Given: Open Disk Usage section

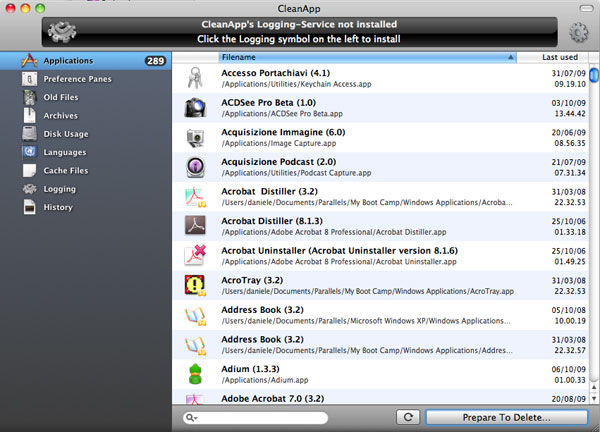Looking at the screenshot, I should click(x=66, y=134).
